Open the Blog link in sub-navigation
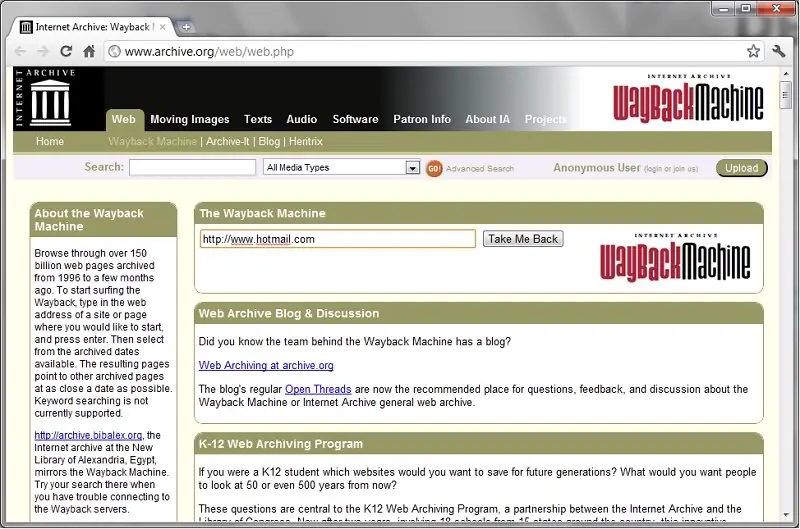 [x=269, y=141]
